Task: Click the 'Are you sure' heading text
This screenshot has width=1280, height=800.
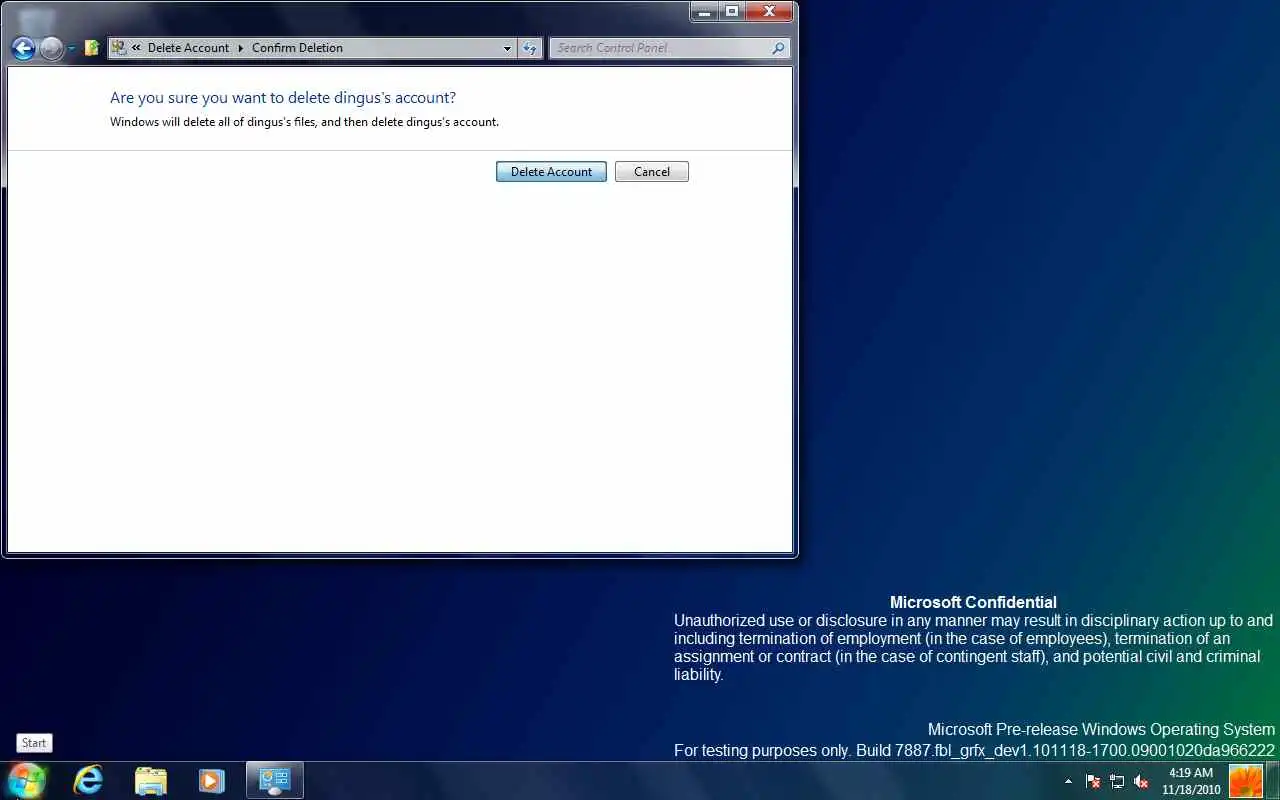Action: pyautogui.click(x=283, y=98)
